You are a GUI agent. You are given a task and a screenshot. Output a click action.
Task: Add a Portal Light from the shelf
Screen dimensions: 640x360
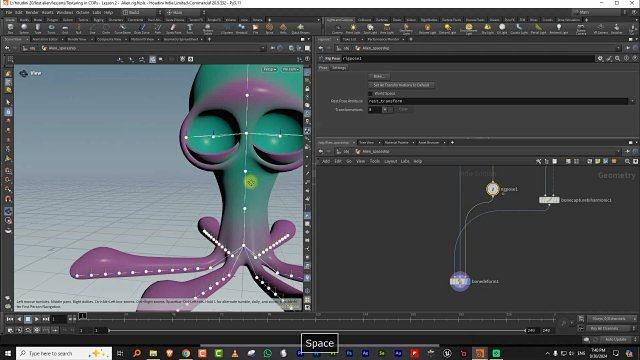click(x=538, y=29)
